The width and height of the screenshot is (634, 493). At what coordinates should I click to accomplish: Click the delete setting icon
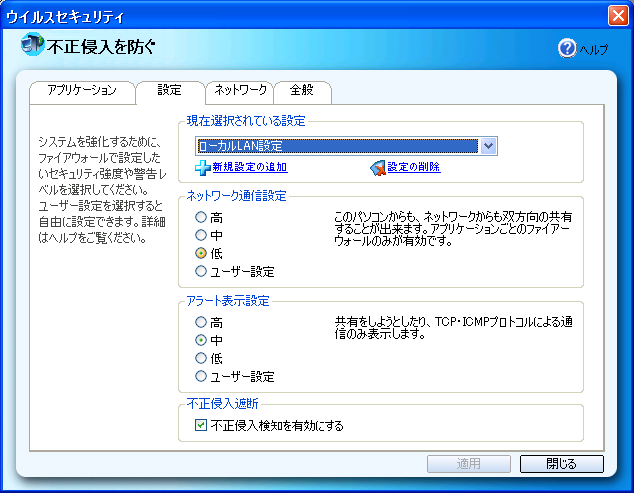(x=377, y=167)
